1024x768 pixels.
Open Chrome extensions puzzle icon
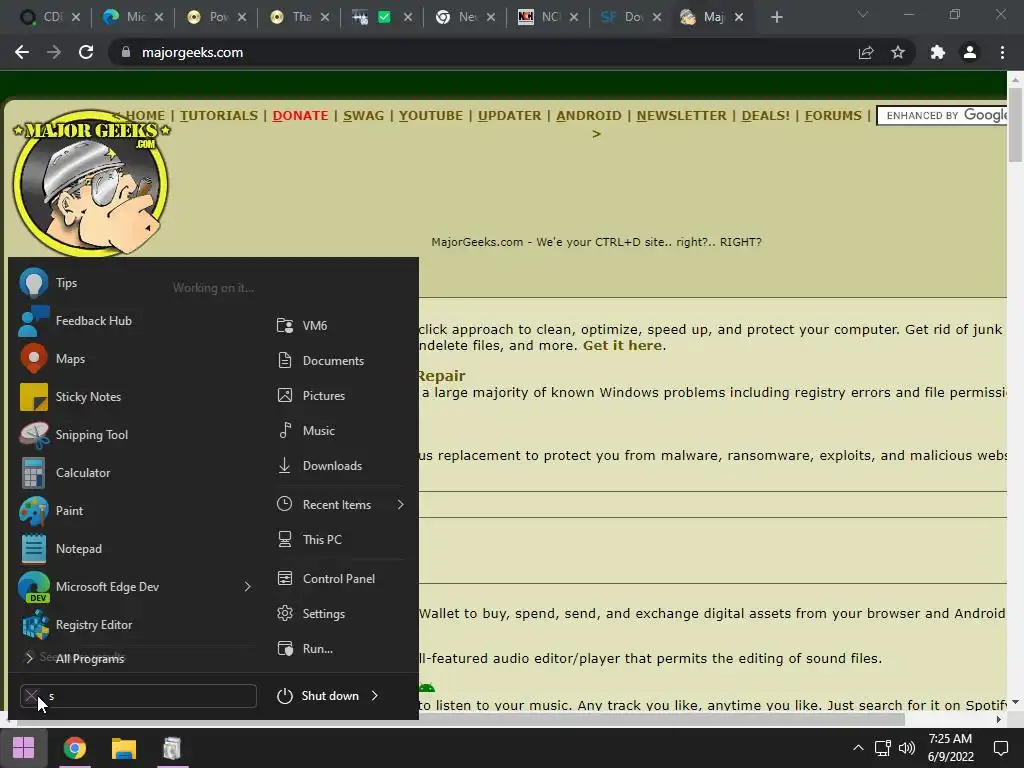click(938, 52)
